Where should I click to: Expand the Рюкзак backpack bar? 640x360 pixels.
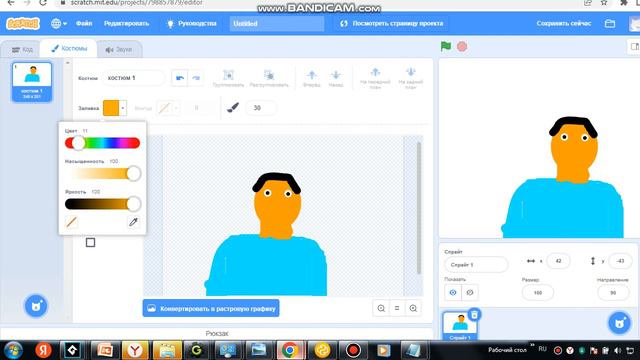tap(217, 333)
